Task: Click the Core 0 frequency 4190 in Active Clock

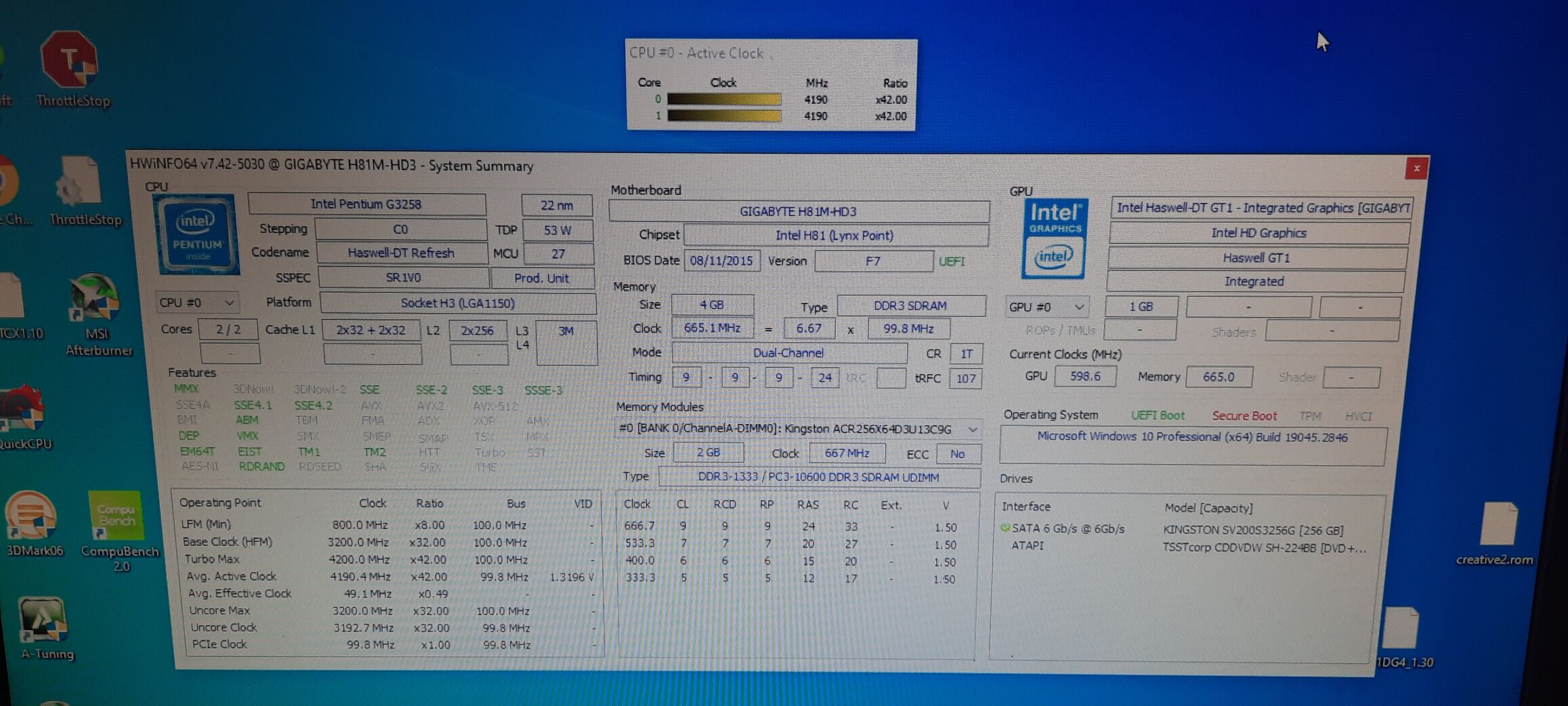Action: coord(815,100)
